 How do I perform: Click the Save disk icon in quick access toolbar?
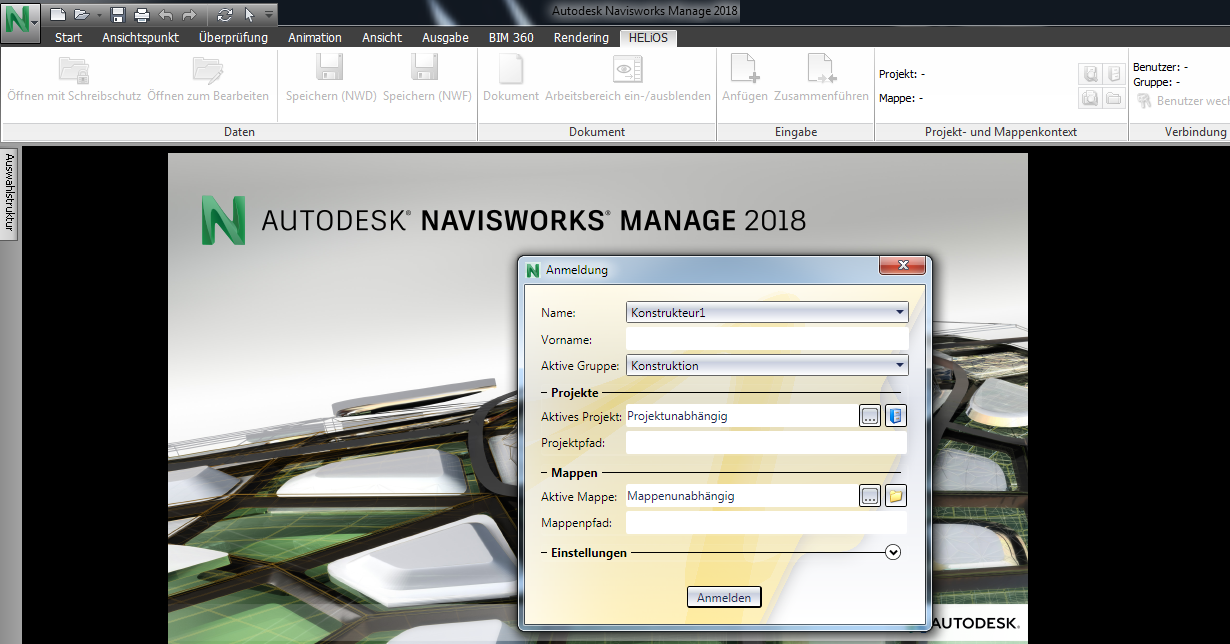click(118, 15)
